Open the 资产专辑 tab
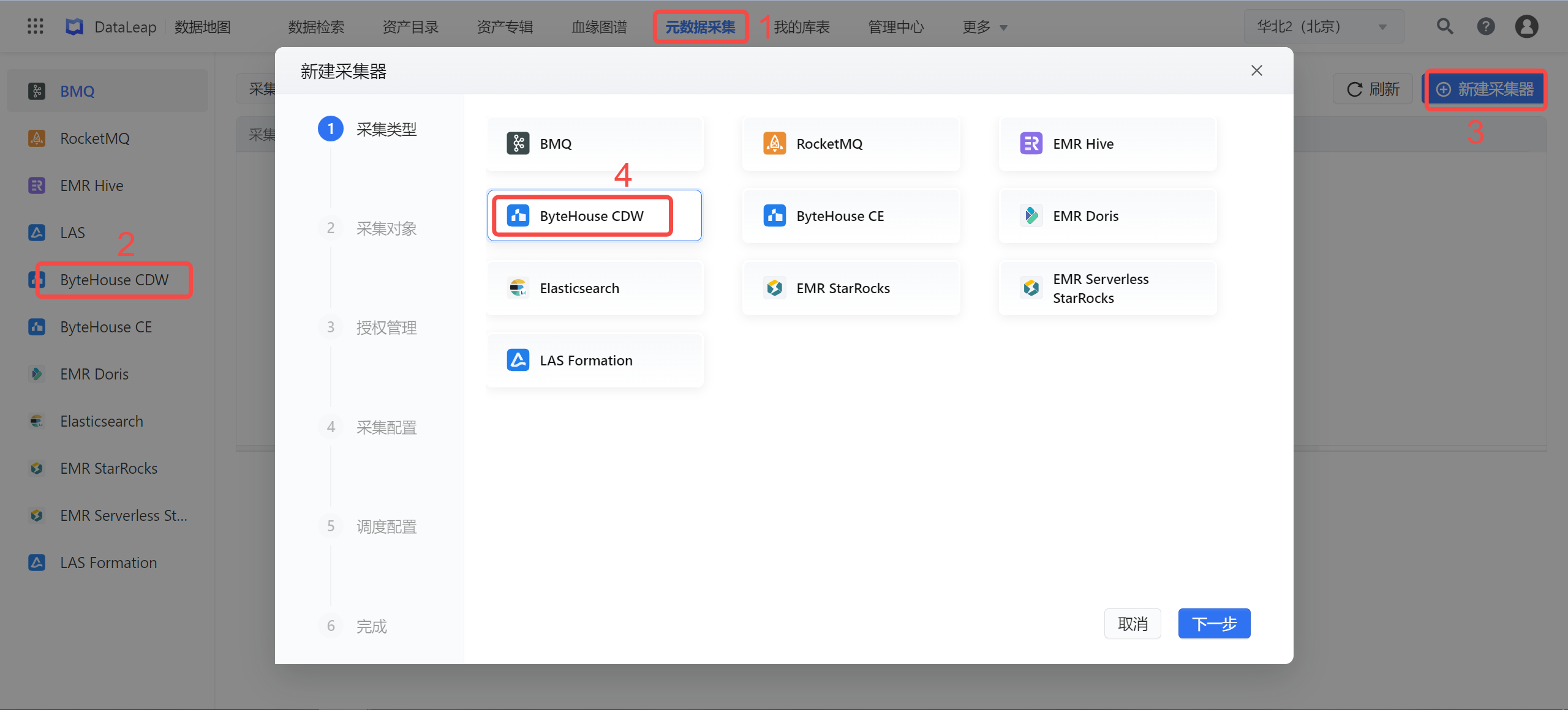 click(505, 27)
